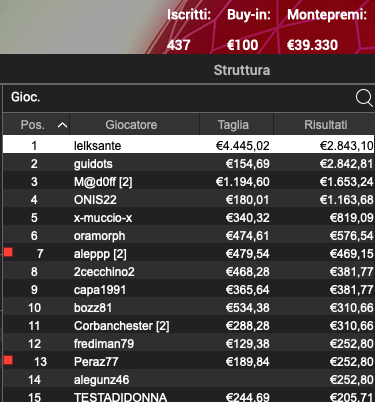This screenshot has height=402, width=375.
Task: Toggle the Pos. sort arrow
Action: (62, 125)
